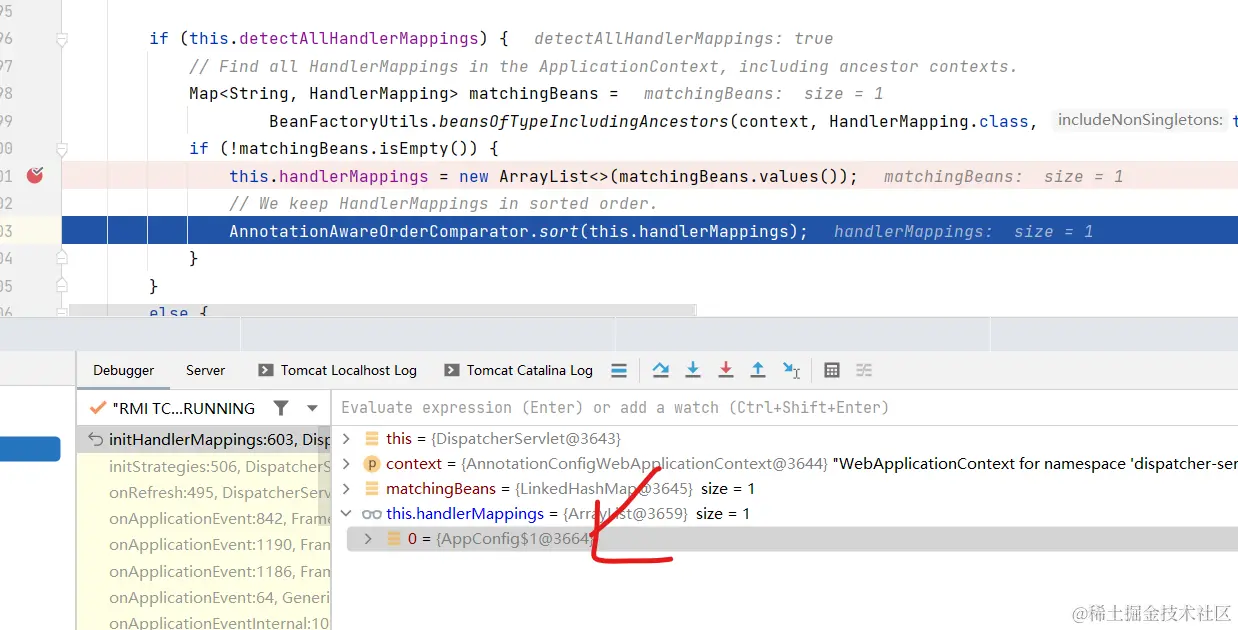Collapse the this.handlerMappings watch node

pos(347,514)
